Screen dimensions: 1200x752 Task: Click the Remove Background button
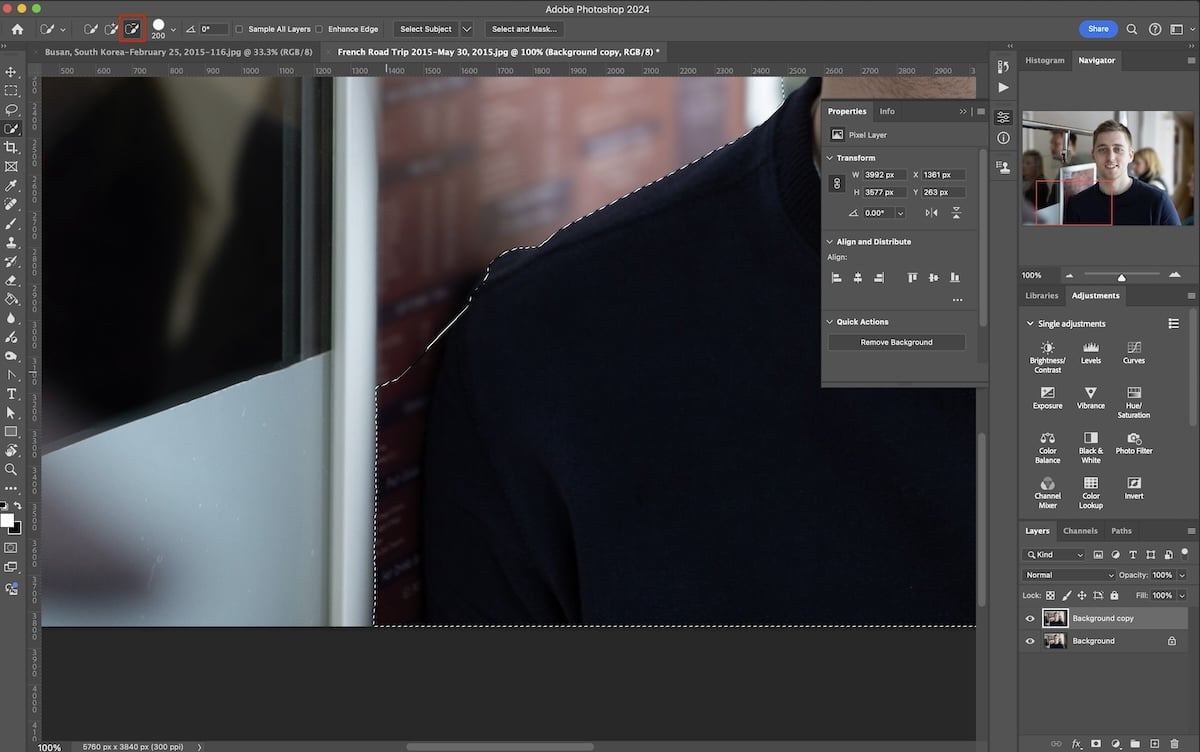(895, 341)
